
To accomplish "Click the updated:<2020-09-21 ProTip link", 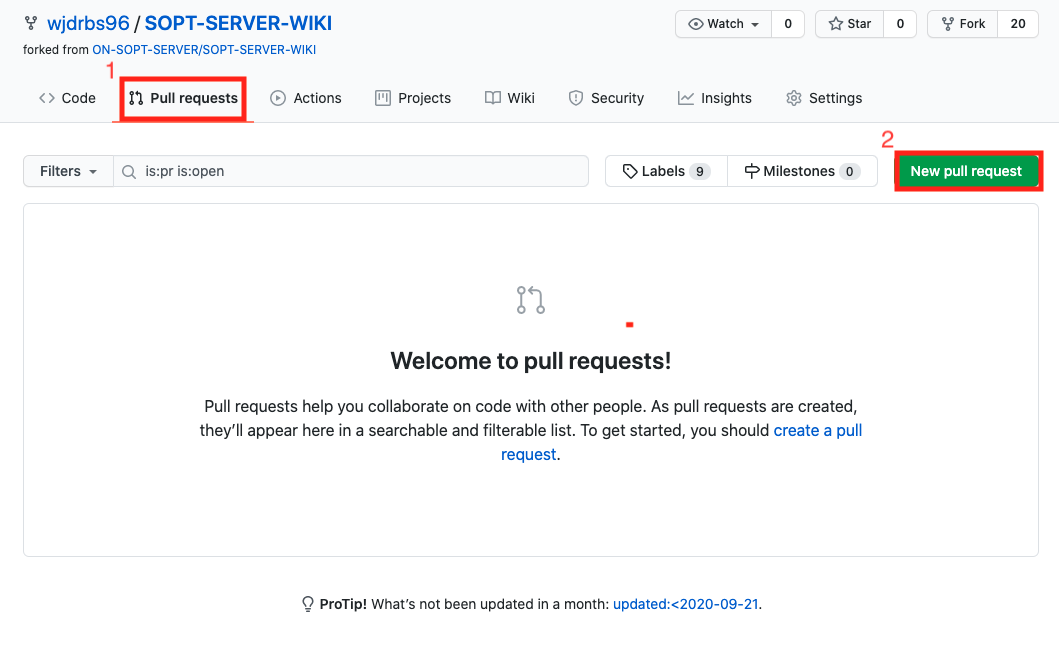I will coord(686,604).
